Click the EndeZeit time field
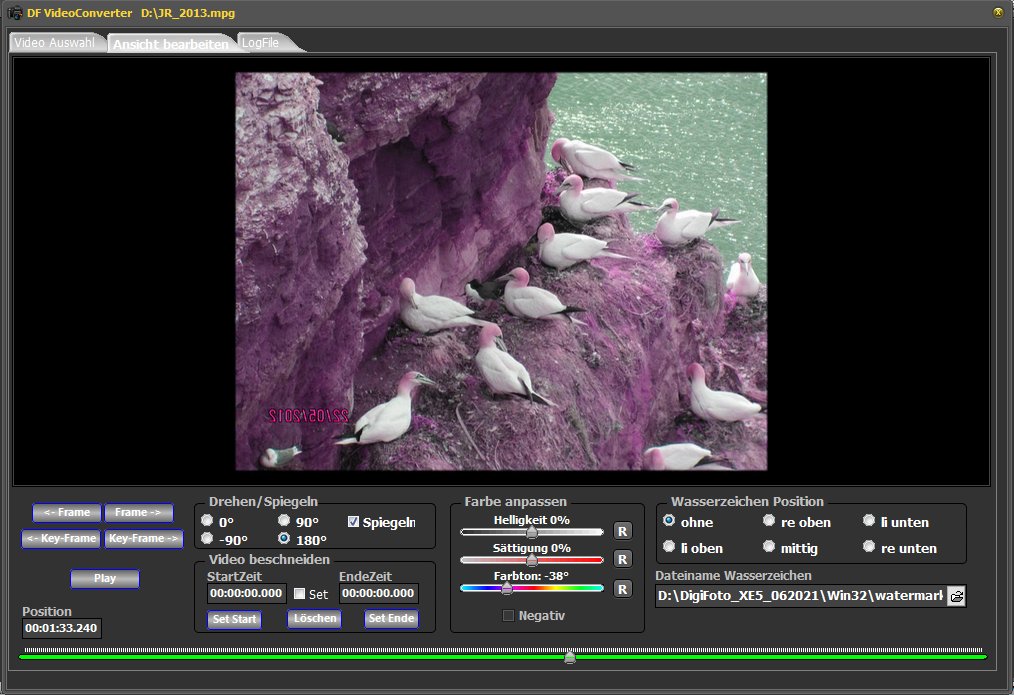 pyautogui.click(x=379, y=594)
